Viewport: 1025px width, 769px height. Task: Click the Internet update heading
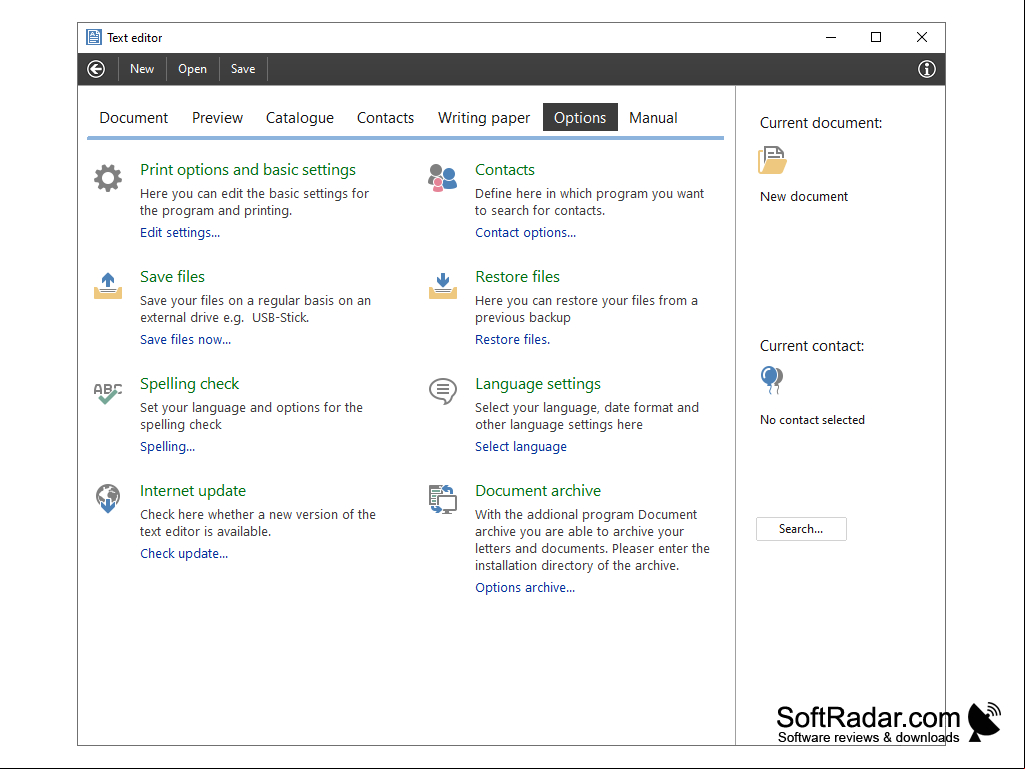(x=193, y=491)
